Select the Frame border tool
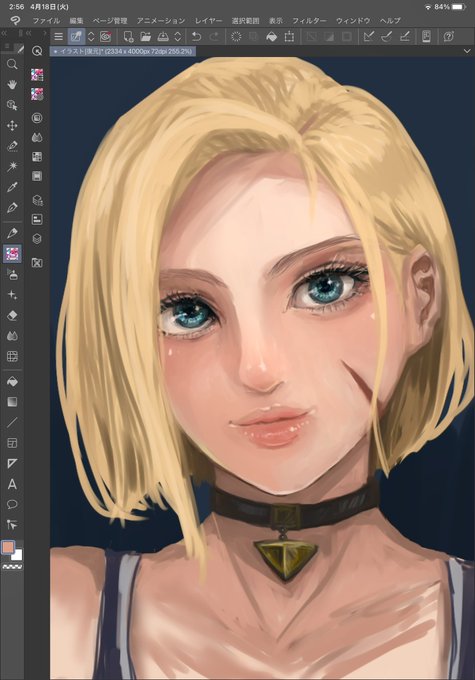The width and height of the screenshot is (475, 680). pos(12,443)
